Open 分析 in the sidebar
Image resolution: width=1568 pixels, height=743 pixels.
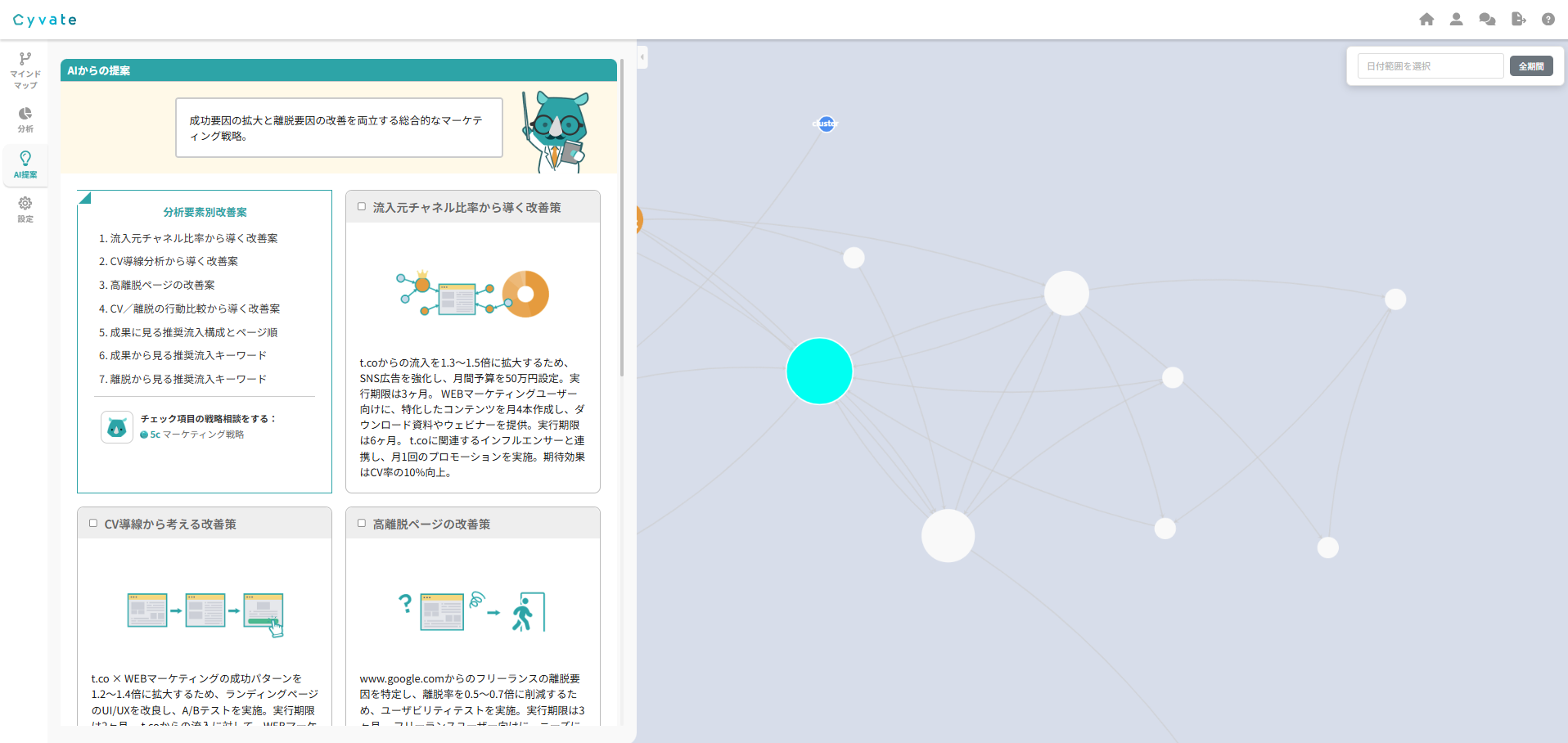point(25,119)
